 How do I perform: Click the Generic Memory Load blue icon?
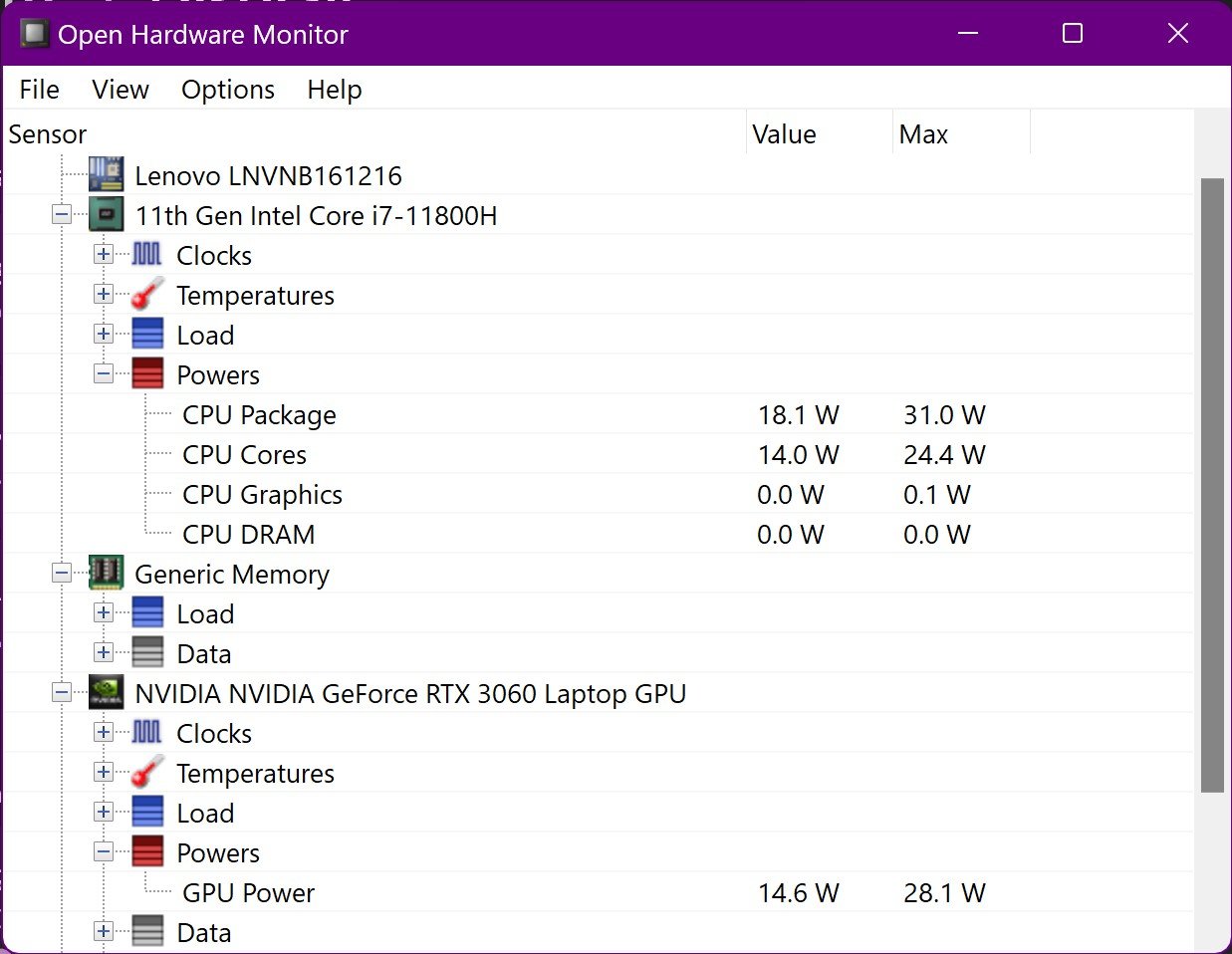(x=147, y=612)
